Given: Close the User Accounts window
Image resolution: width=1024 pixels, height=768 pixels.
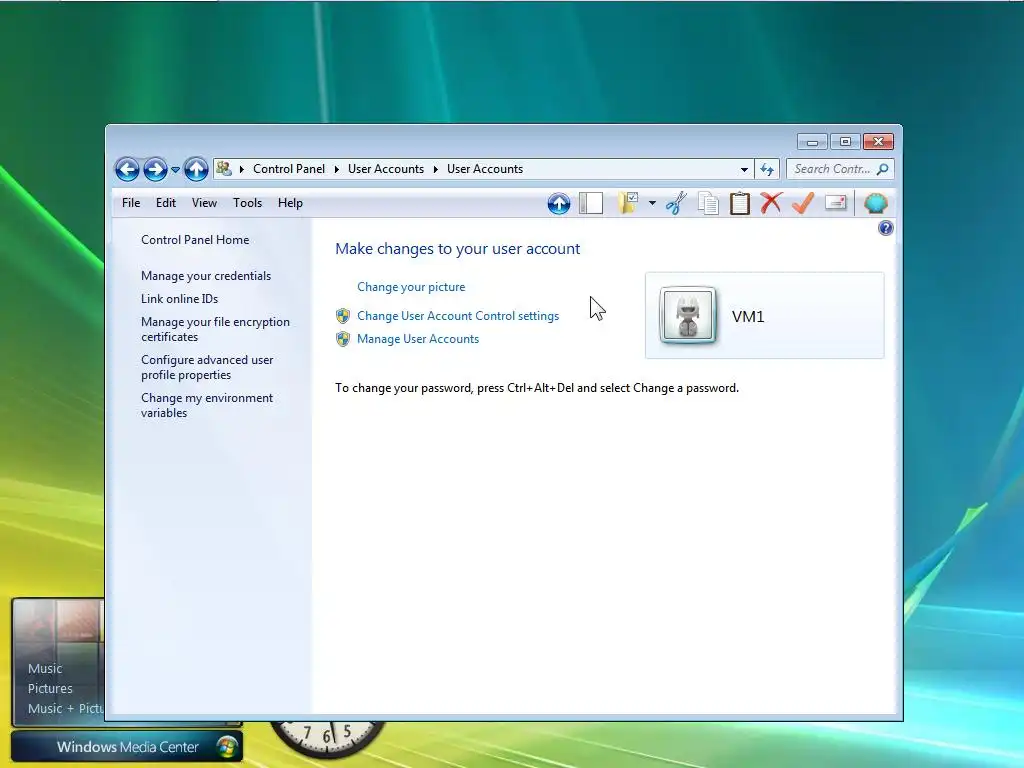Looking at the screenshot, I should point(878,142).
